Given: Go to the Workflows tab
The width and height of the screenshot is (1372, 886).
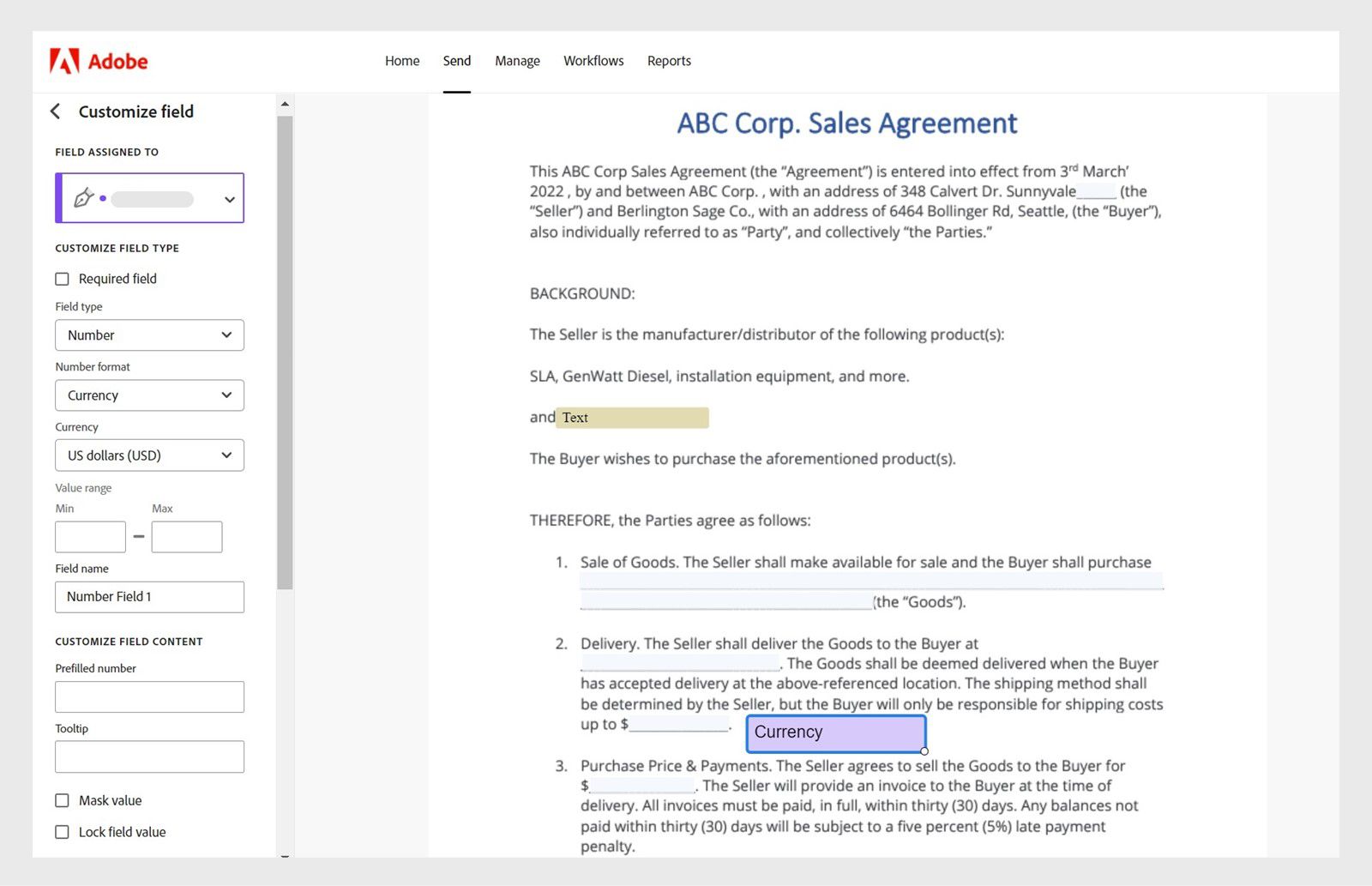Looking at the screenshot, I should (593, 61).
